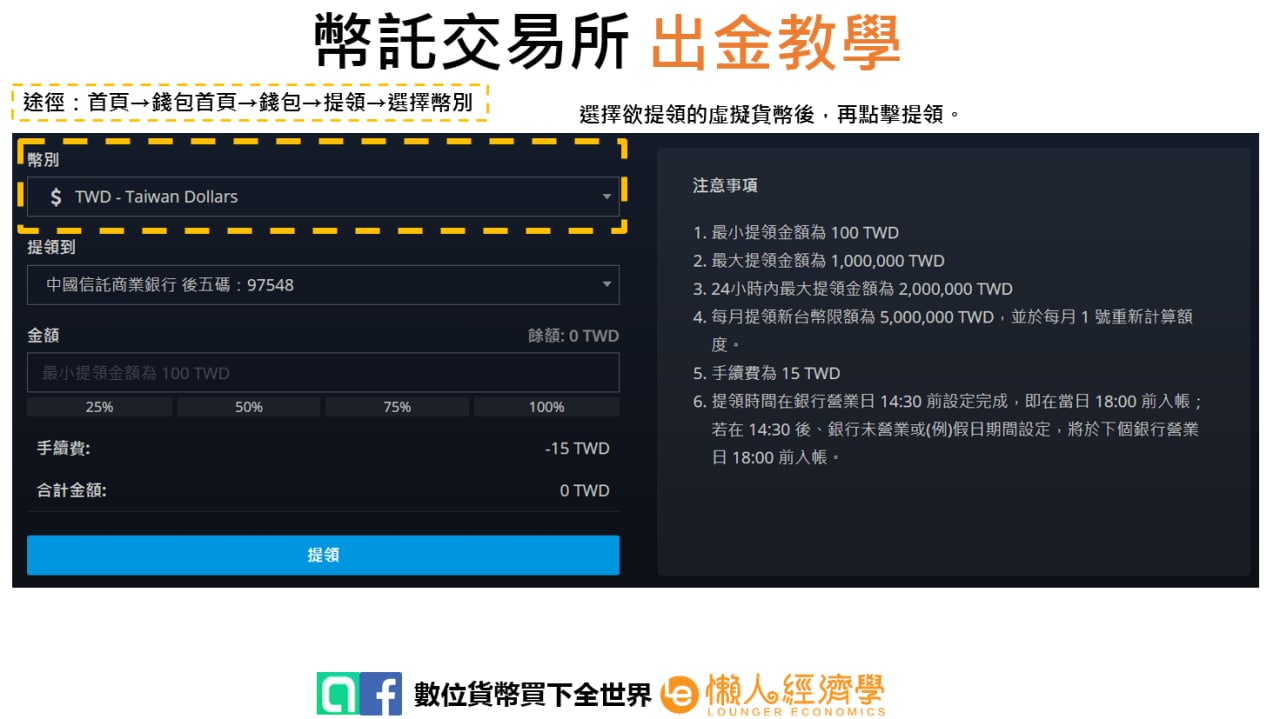The height and width of the screenshot is (719, 1280).
Task: Click the 數位貨幣買下全世界 footer text
Action: coord(532,694)
